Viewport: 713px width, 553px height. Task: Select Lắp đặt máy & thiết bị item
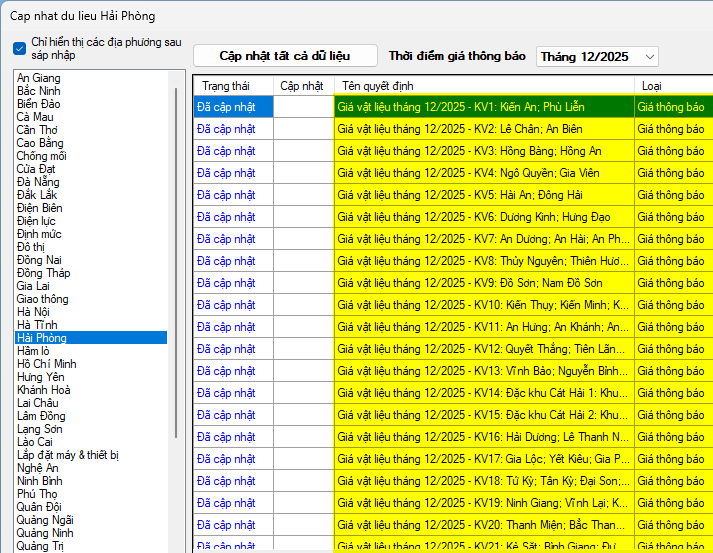click(68, 455)
